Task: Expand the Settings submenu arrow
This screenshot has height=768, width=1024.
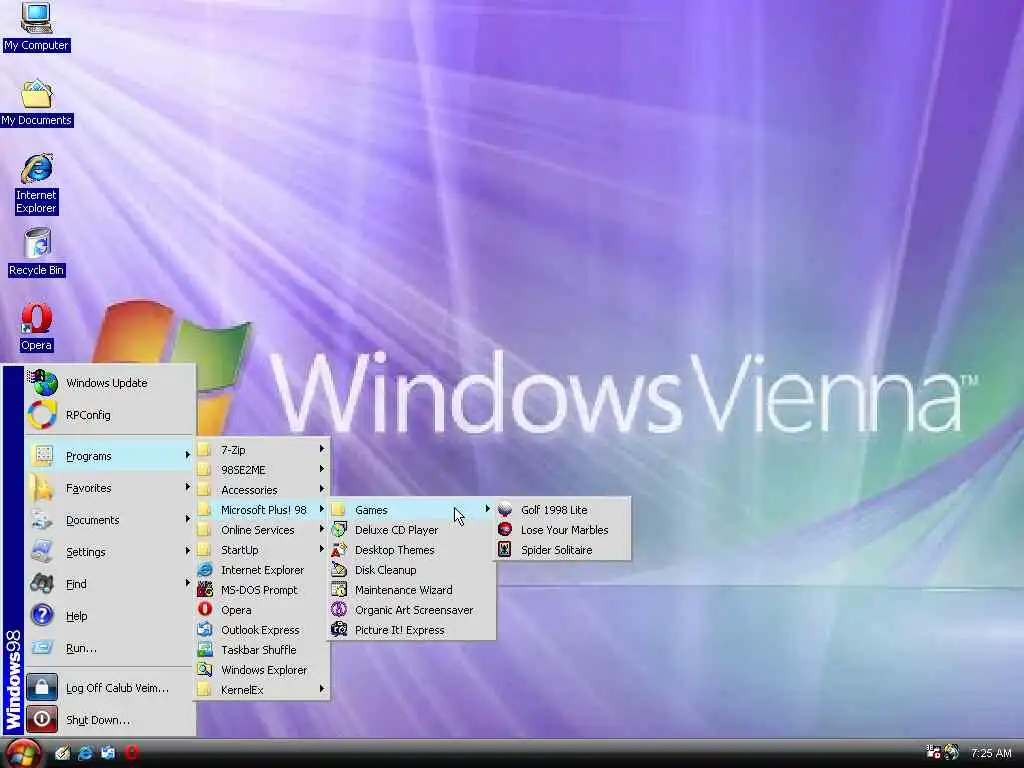Action: 187,551
